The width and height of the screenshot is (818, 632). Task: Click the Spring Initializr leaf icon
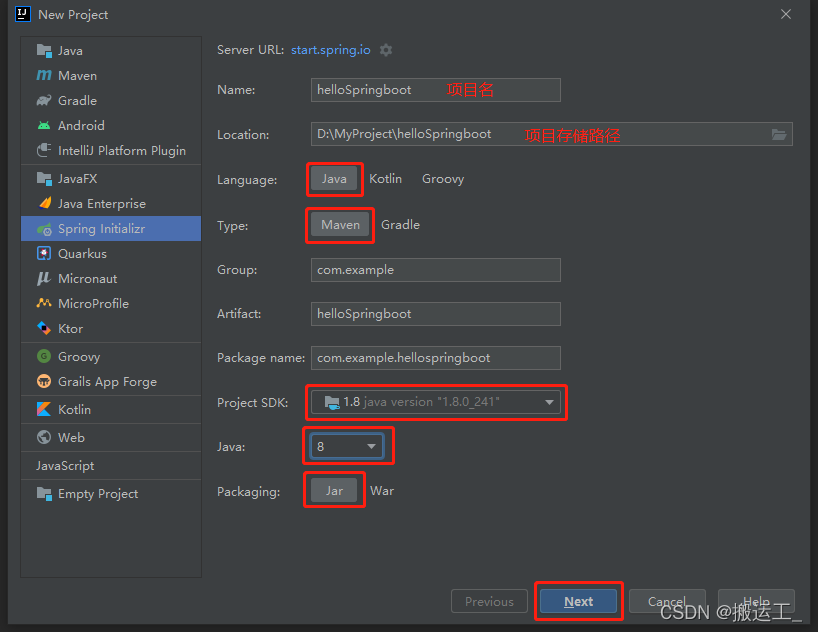point(44,229)
